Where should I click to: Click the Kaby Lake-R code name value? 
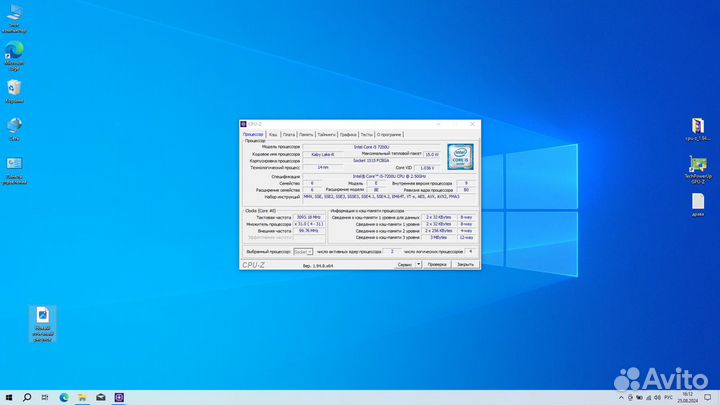point(323,154)
